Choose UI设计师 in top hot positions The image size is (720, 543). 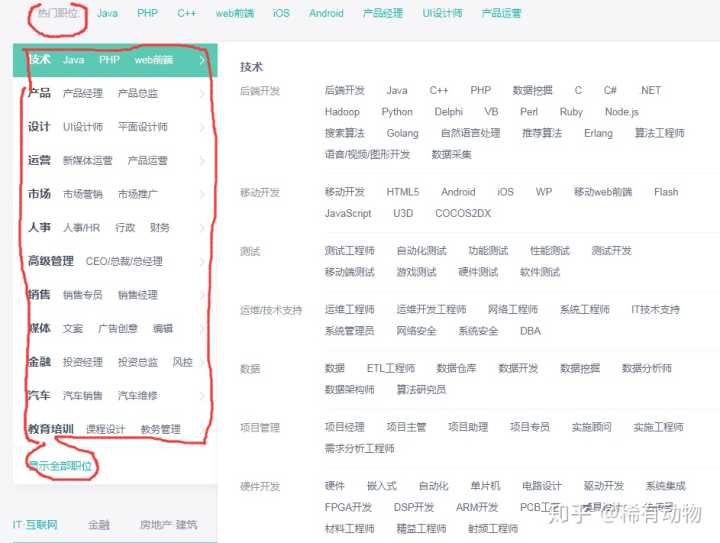click(442, 14)
